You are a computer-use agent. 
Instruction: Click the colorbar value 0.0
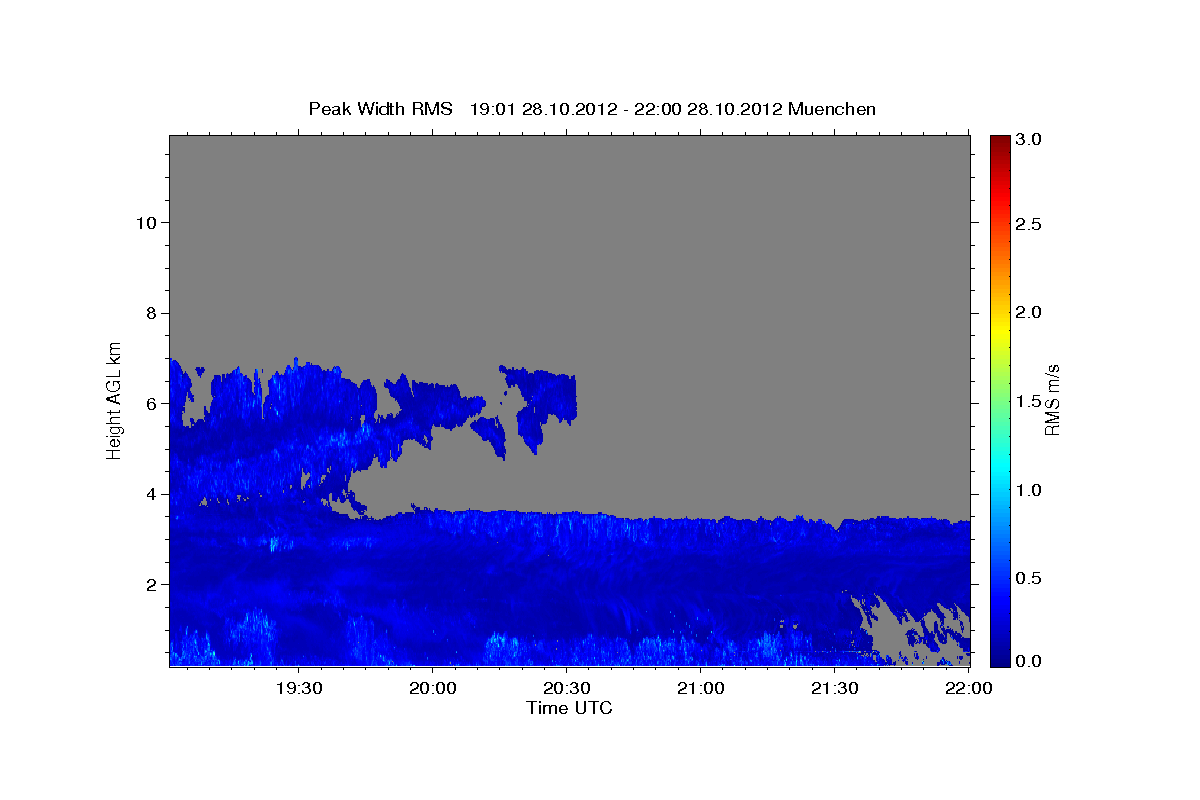coord(1029,661)
